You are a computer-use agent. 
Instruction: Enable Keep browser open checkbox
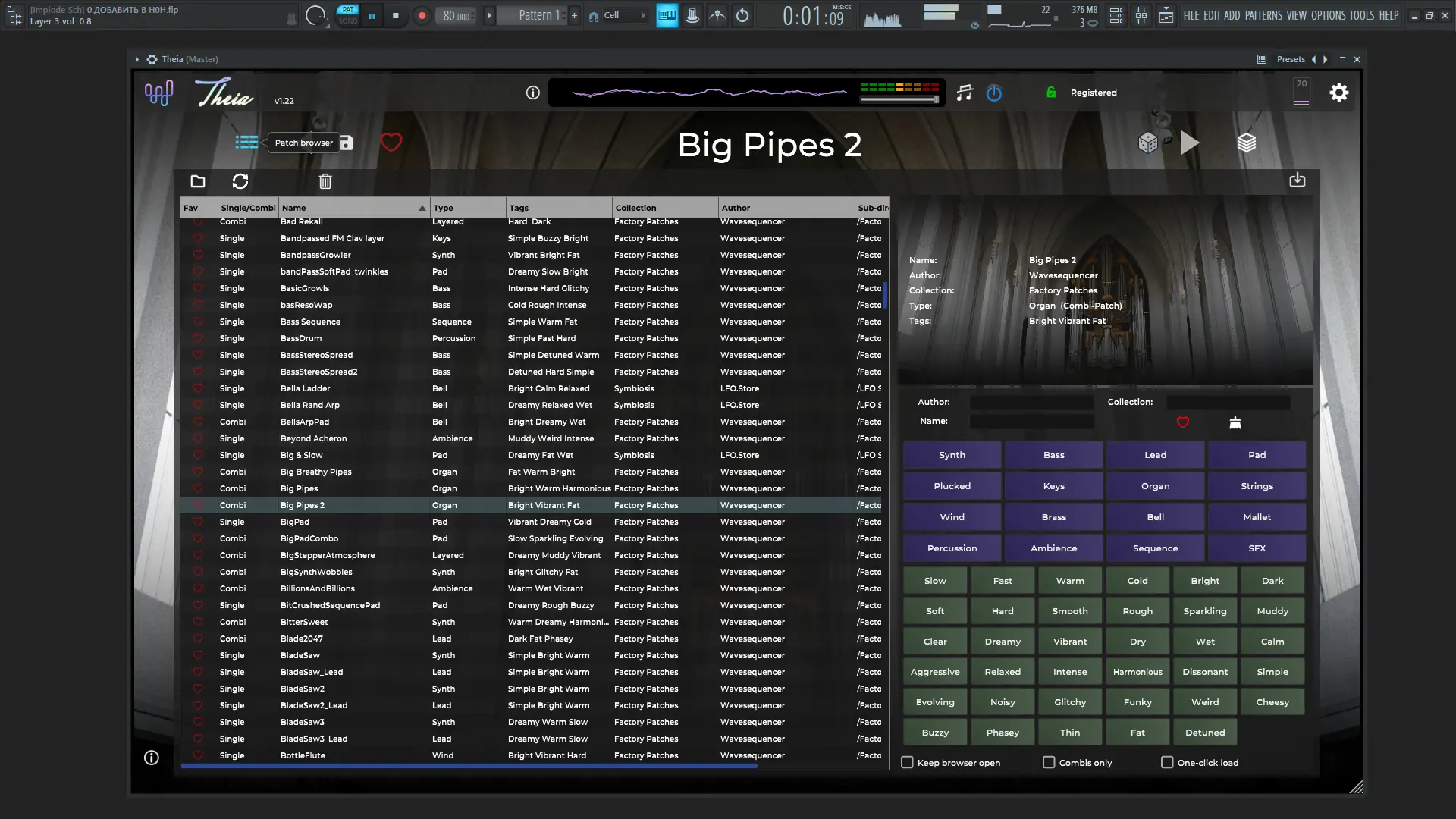point(907,762)
